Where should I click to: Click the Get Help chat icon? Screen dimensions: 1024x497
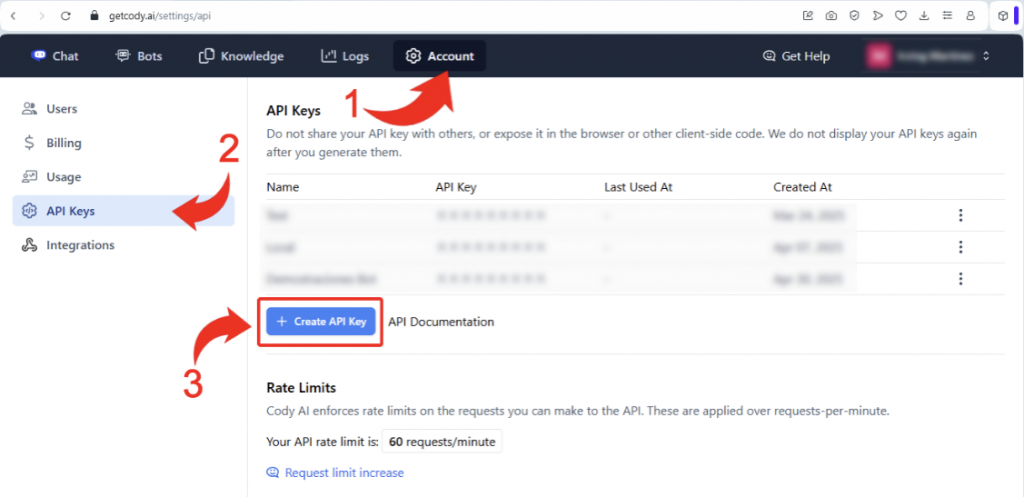pos(769,56)
